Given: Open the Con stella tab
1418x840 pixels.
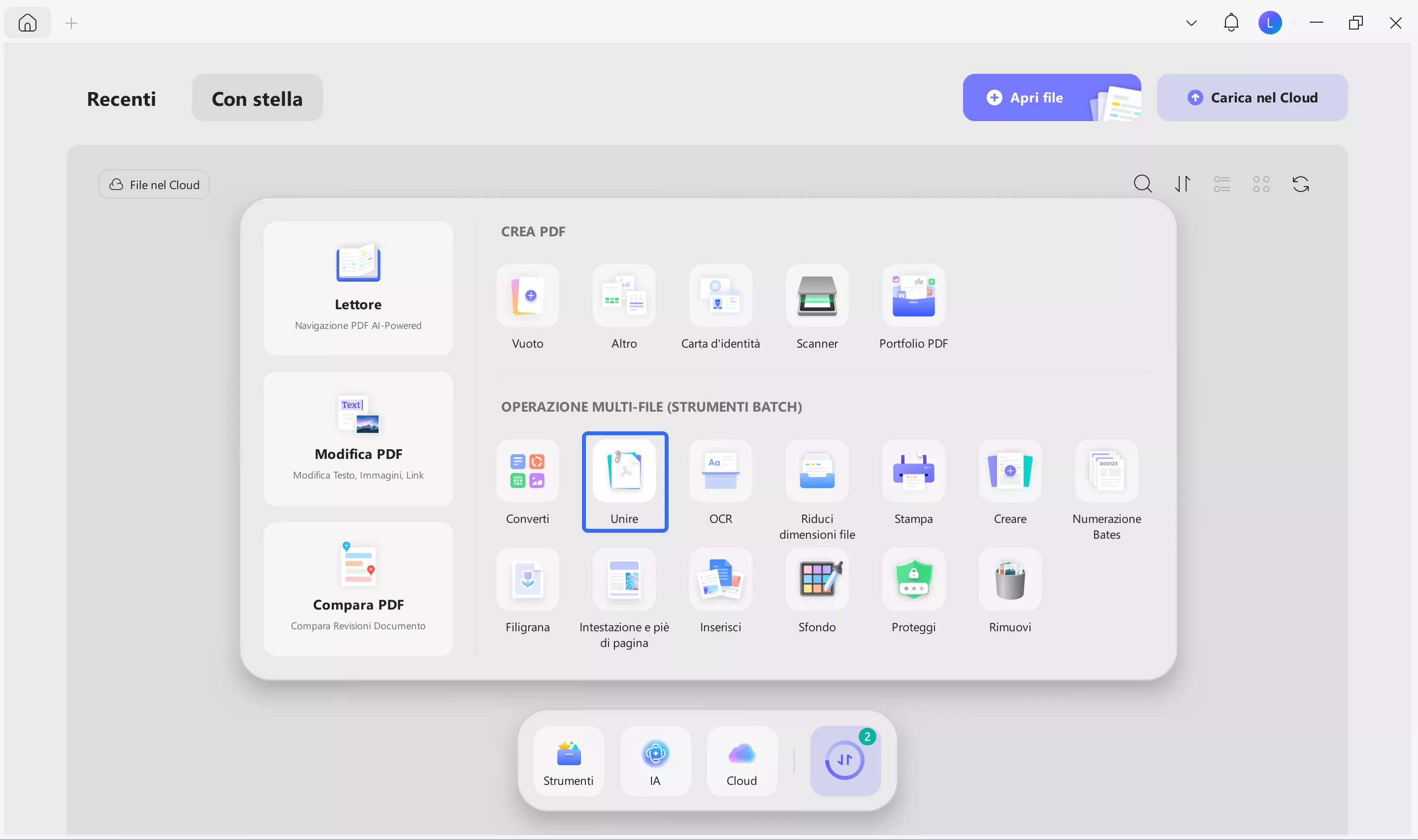Looking at the screenshot, I should click(257, 98).
